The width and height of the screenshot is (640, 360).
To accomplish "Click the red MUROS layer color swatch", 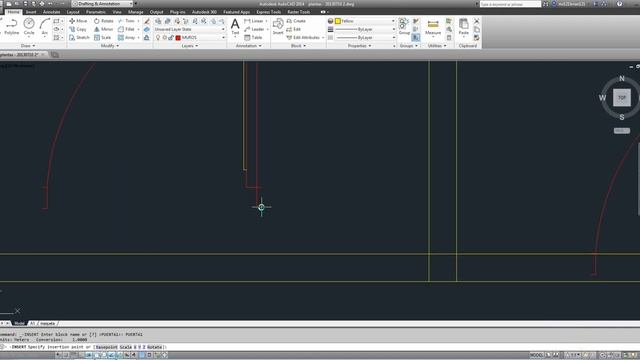I will [x=178, y=38].
